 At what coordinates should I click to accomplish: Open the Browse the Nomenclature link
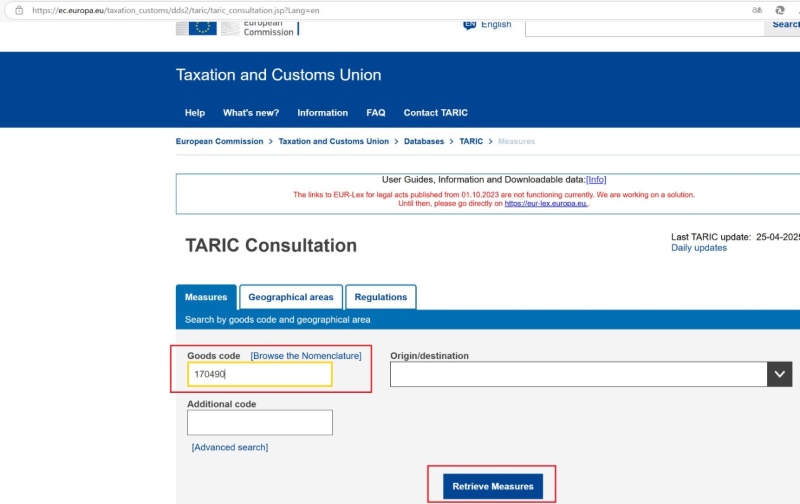[x=306, y=356]
